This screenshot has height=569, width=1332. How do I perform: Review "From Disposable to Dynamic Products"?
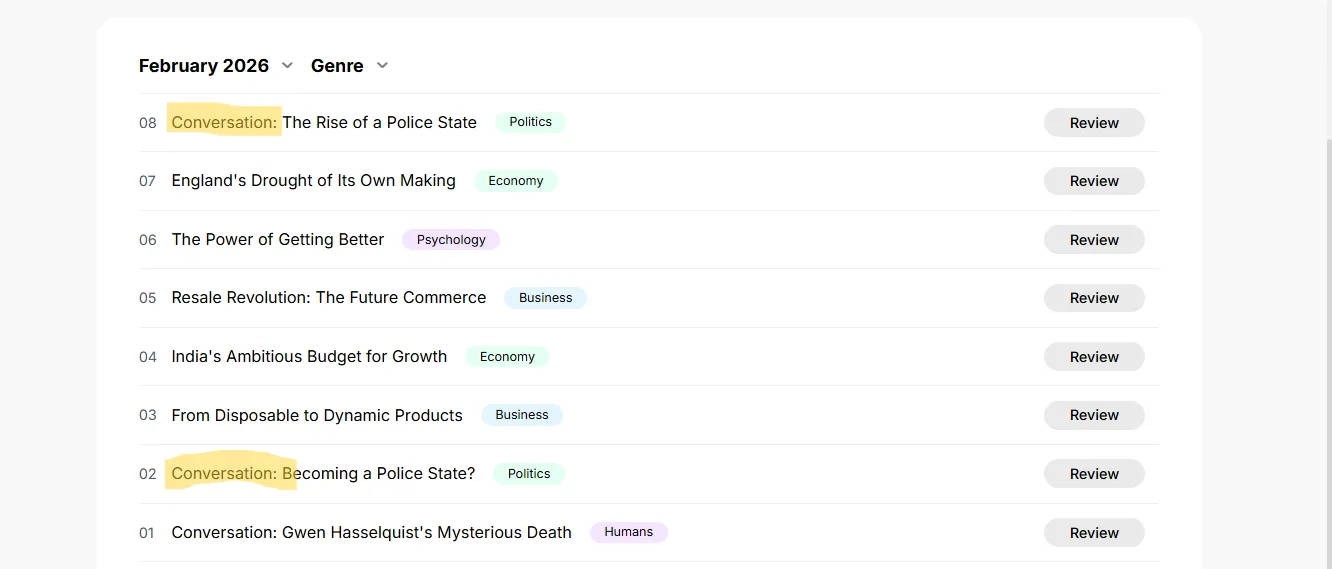(x=1094, y=415)
